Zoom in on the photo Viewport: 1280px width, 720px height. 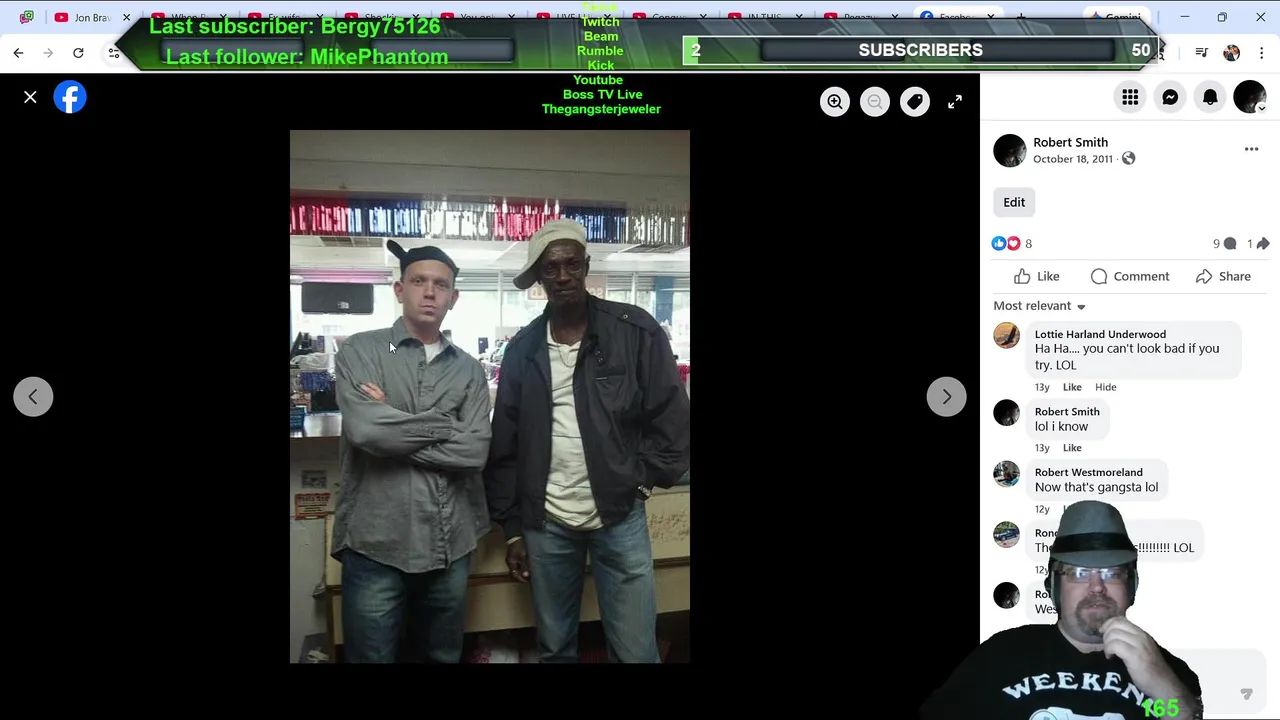835,101
